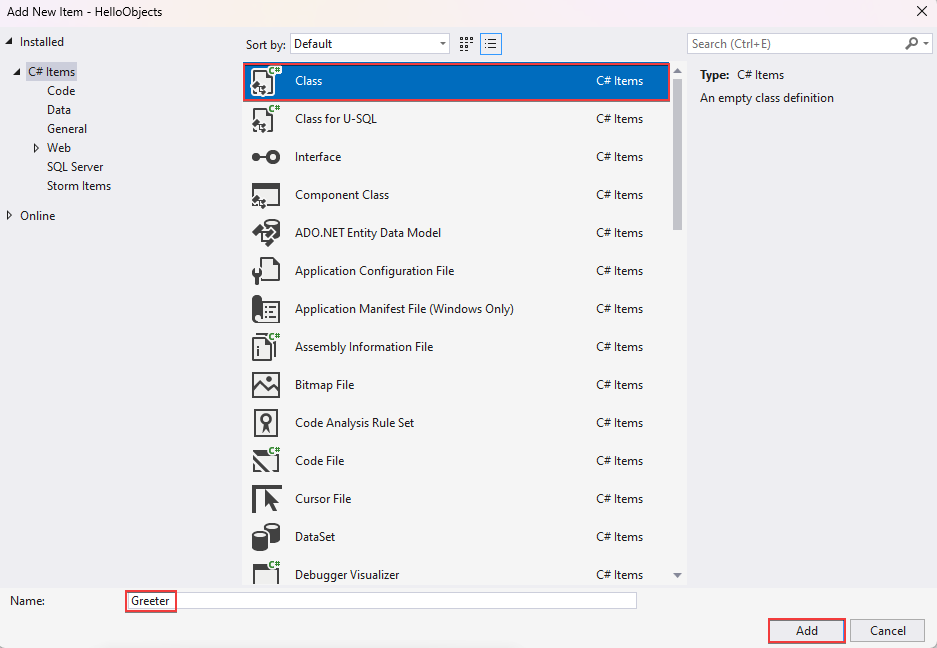Pick the Bitmap File template icon
The image size is (937, 648).
266,385
